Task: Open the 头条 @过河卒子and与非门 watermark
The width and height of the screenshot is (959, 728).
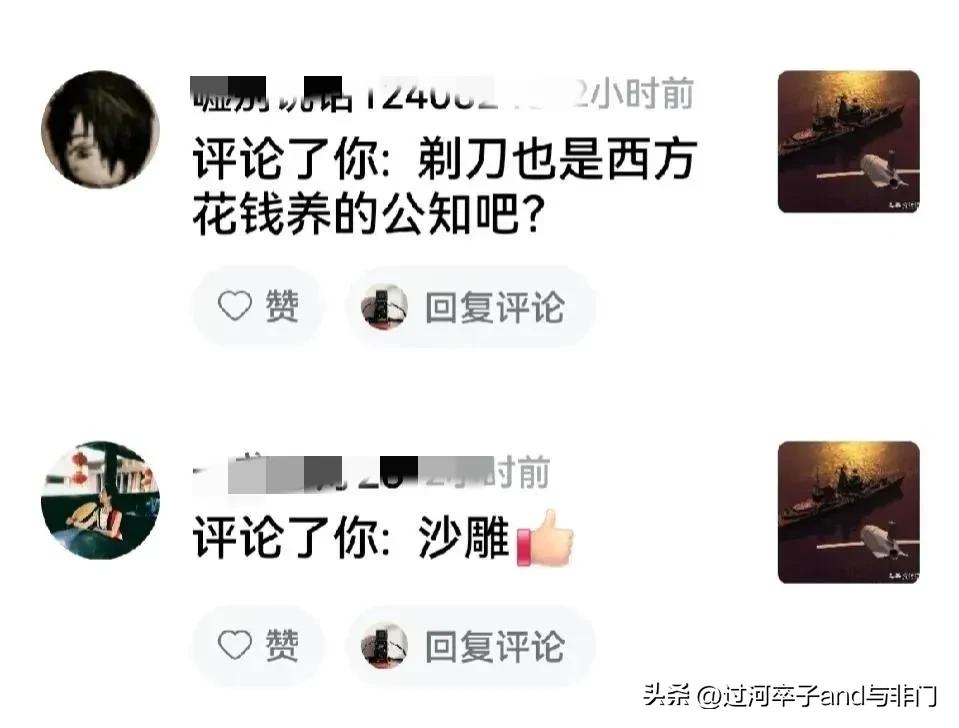Action: pyautogui.click(x=790, y=696)
